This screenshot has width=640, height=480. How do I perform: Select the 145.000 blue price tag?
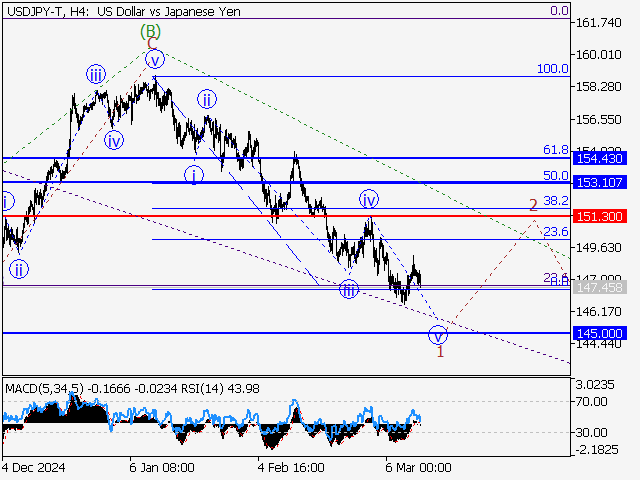pyautogui.click(x=600, y=333)
